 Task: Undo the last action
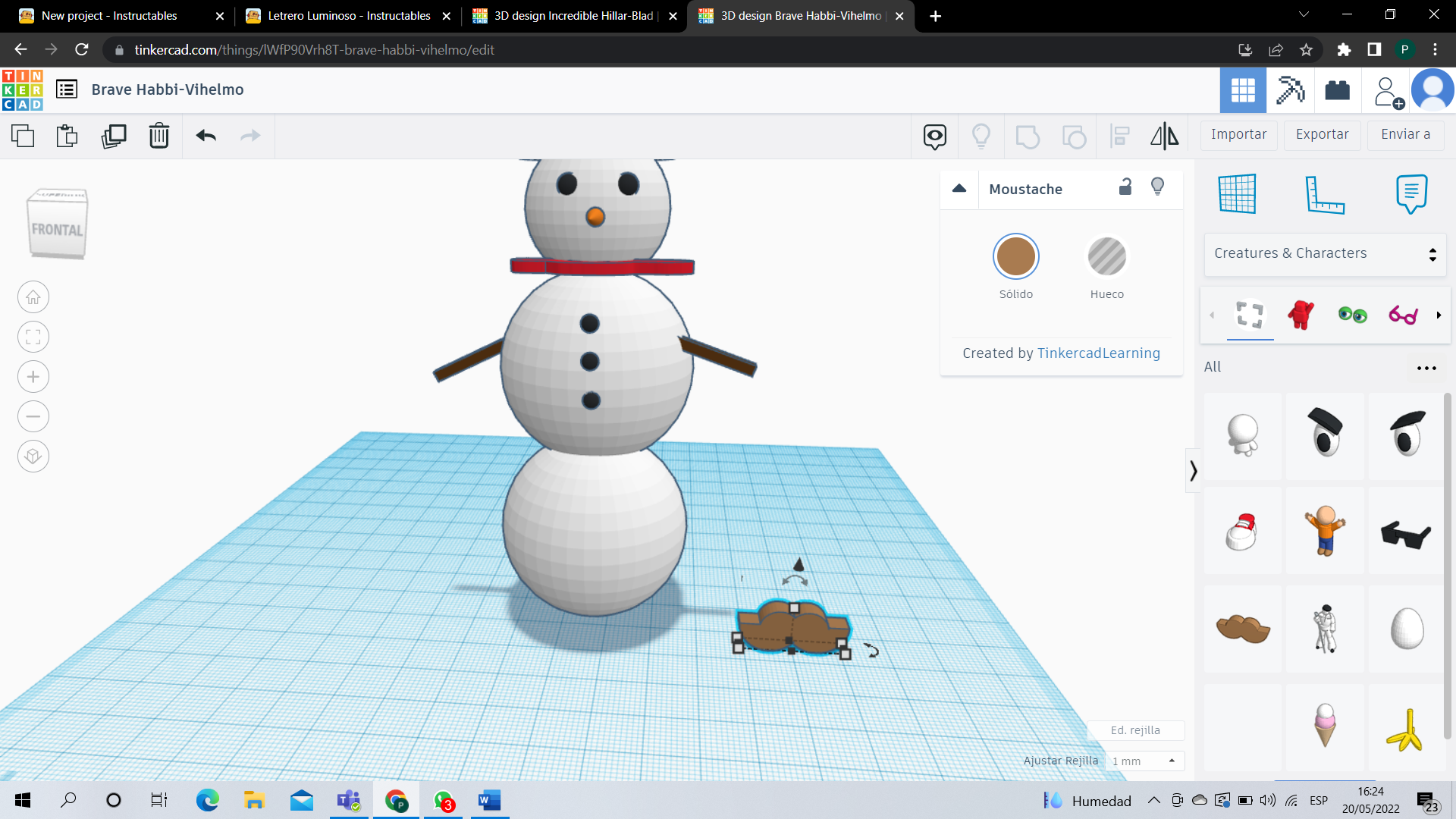coord(206,136)
